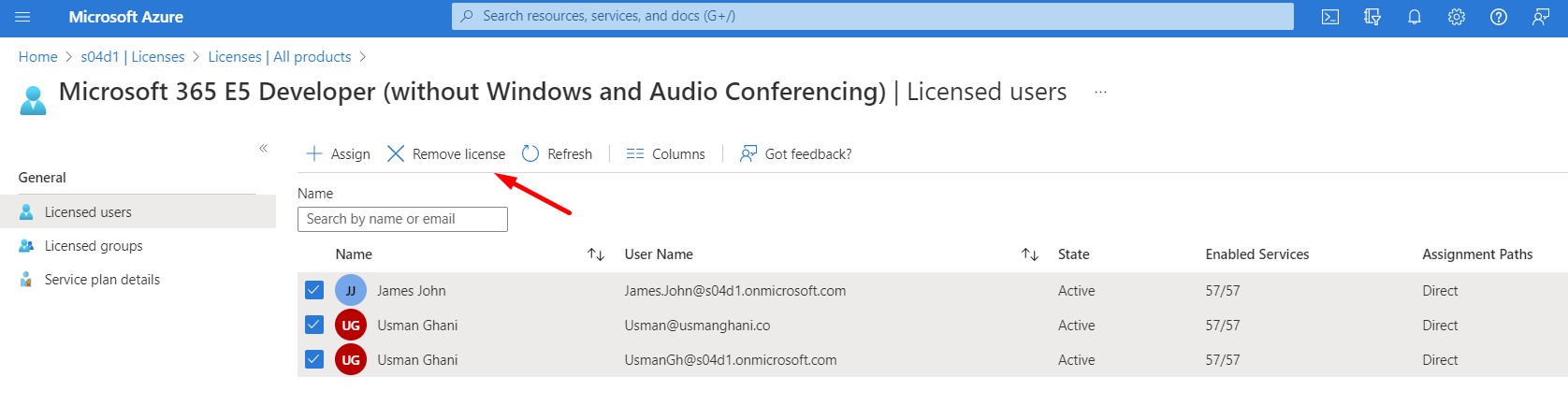Click 57/57 in UsmanGh@s04d1.onmicrosoft.com row
This screenshot has height=406, width=1568.
click(x=1223, y=360)
